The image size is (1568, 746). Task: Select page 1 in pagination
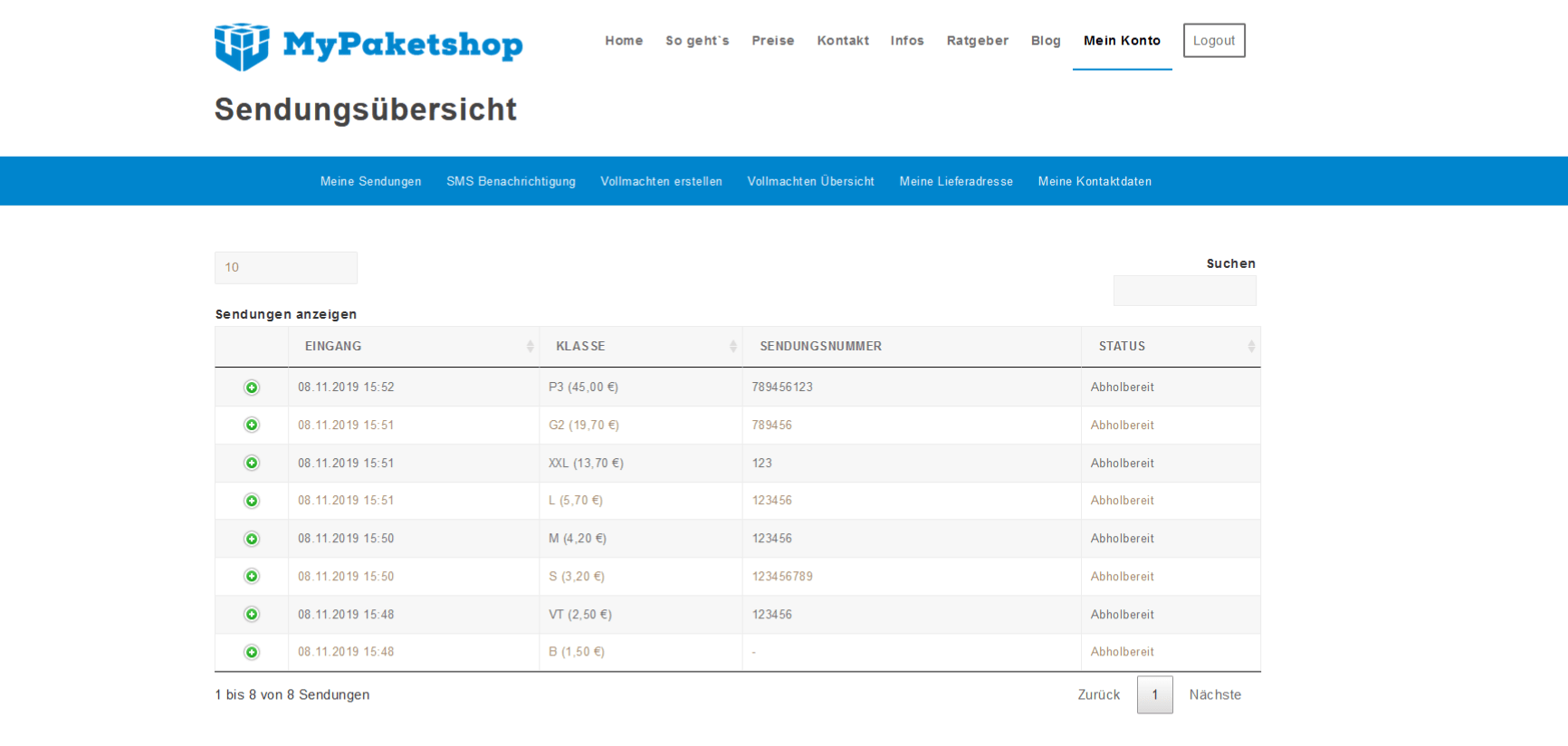click(1154, 695)
